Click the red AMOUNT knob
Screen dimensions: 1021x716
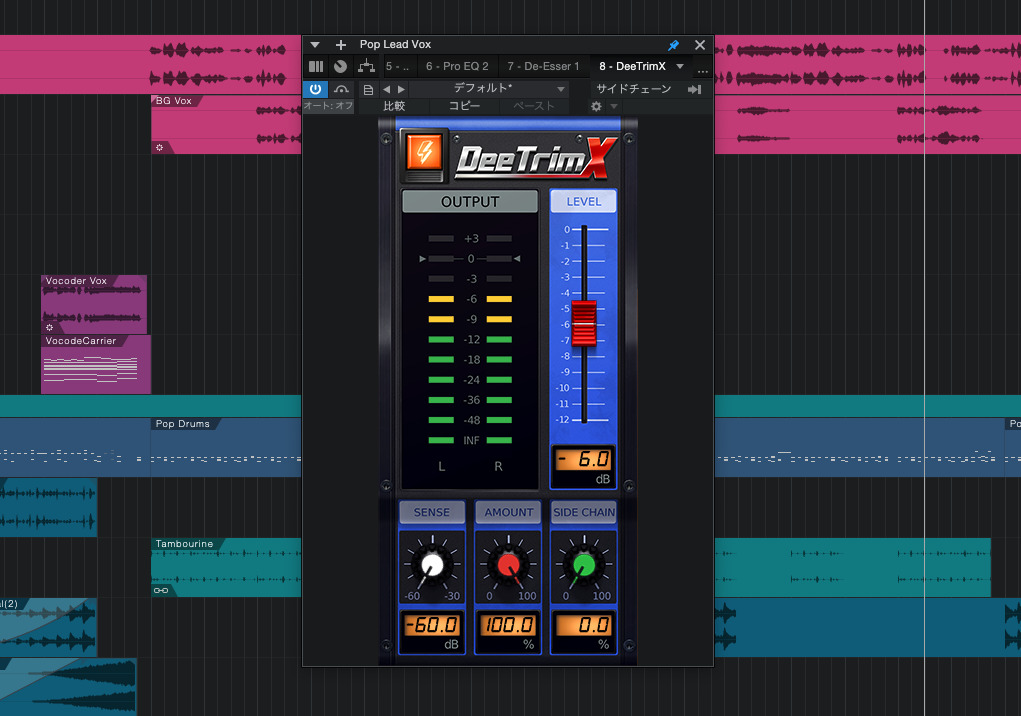coord(509,565)
